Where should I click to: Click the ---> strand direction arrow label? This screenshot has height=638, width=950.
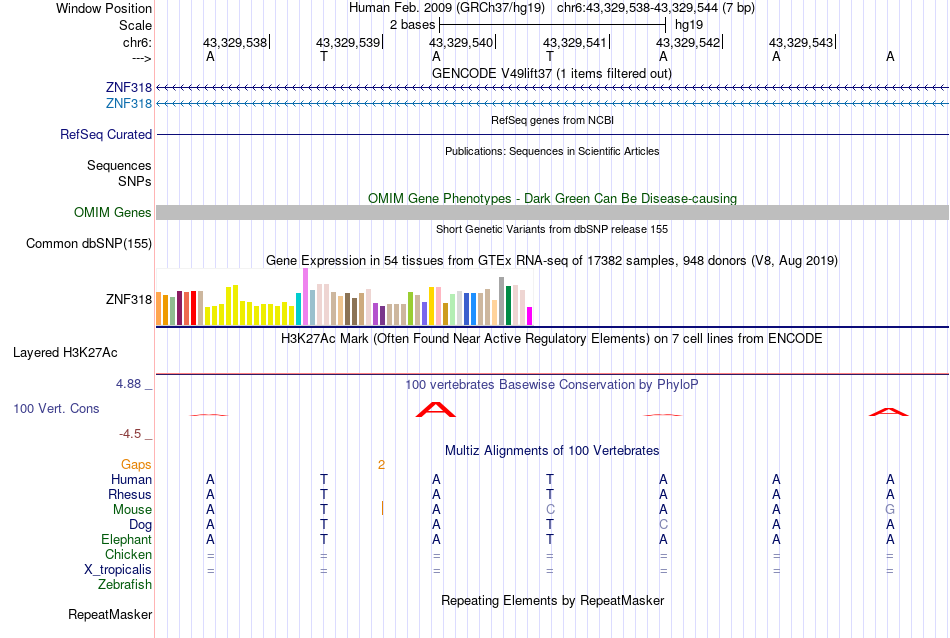point(142,58)
